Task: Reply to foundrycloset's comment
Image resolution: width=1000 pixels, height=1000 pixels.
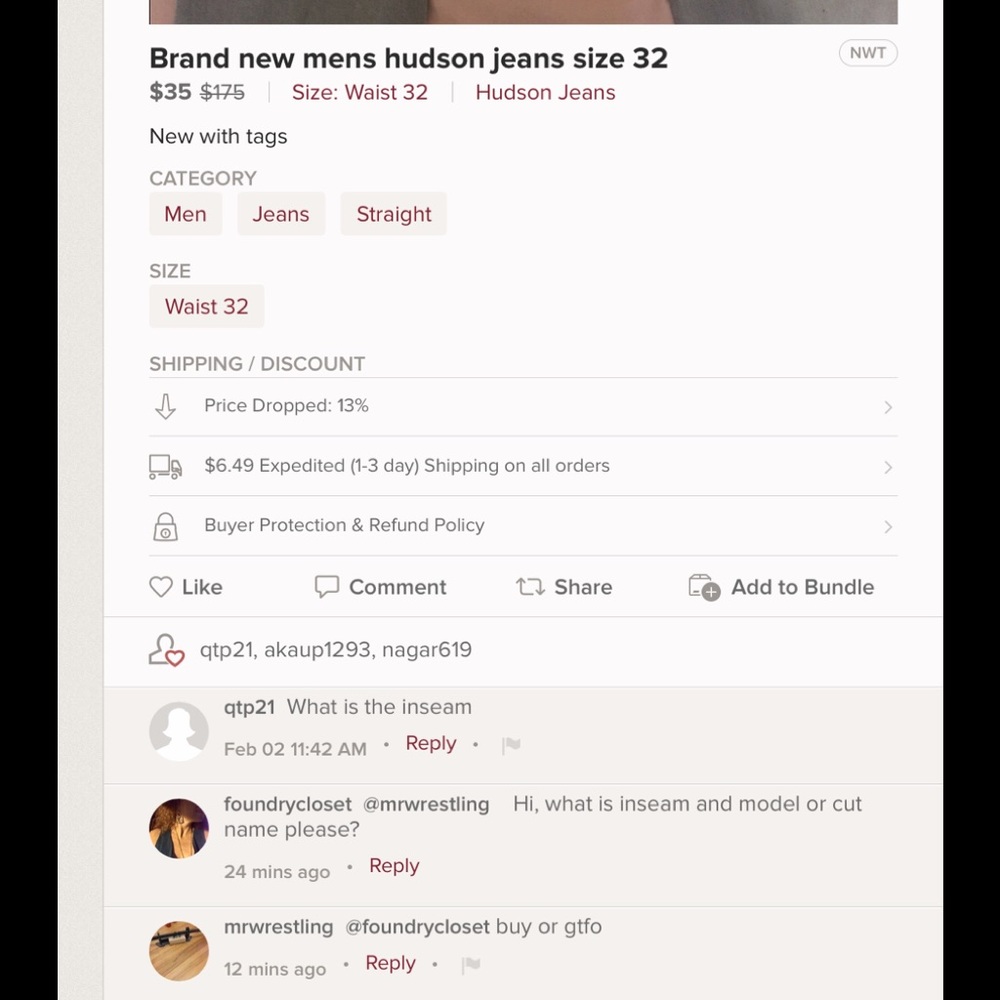Action: click(394, 865)
